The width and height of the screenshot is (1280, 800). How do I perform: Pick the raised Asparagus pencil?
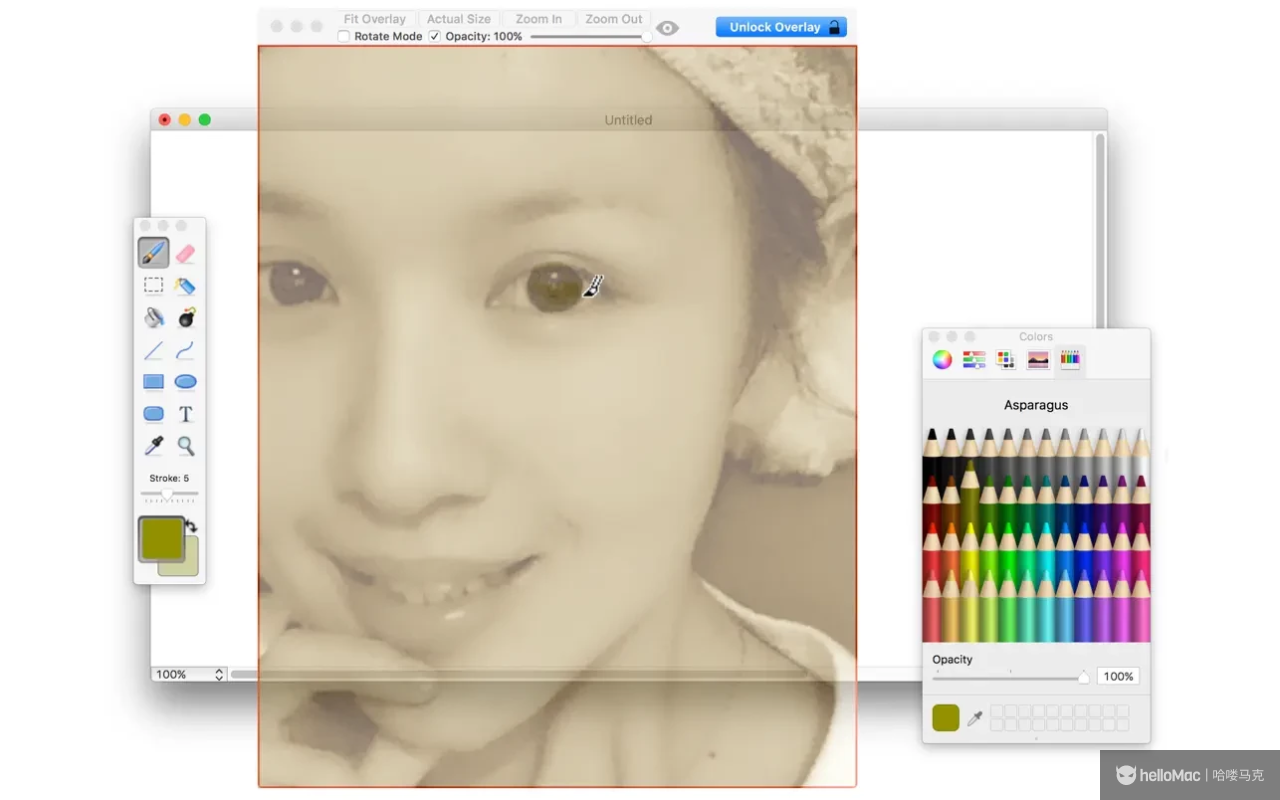point(969,485)
